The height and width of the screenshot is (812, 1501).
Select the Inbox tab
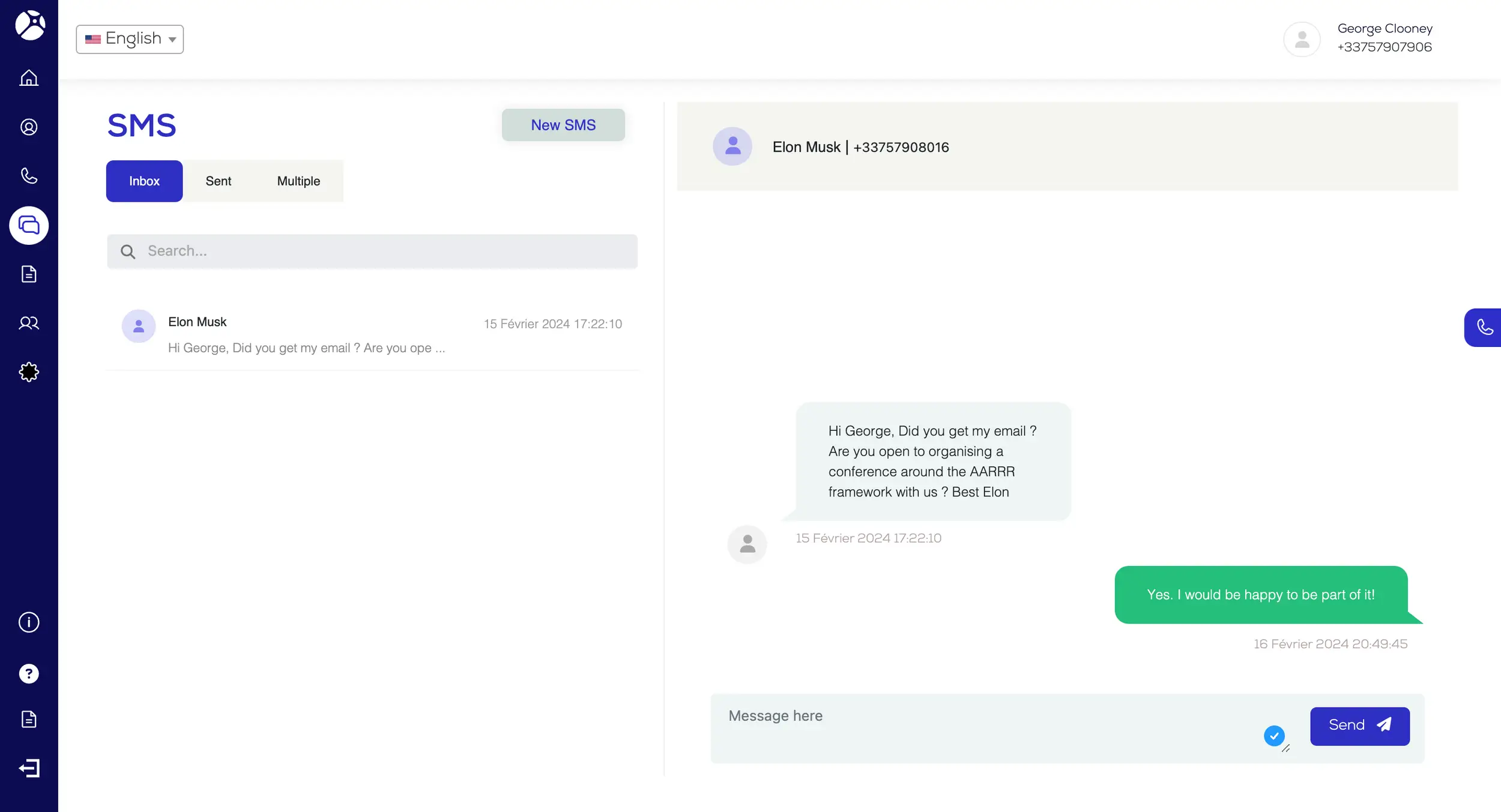144,181
